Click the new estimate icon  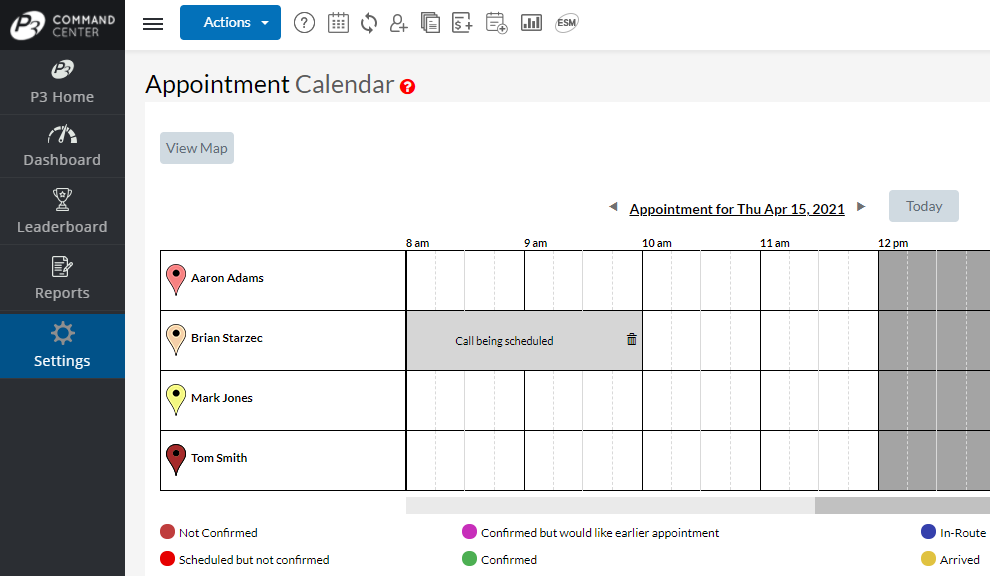click(462, 22)
